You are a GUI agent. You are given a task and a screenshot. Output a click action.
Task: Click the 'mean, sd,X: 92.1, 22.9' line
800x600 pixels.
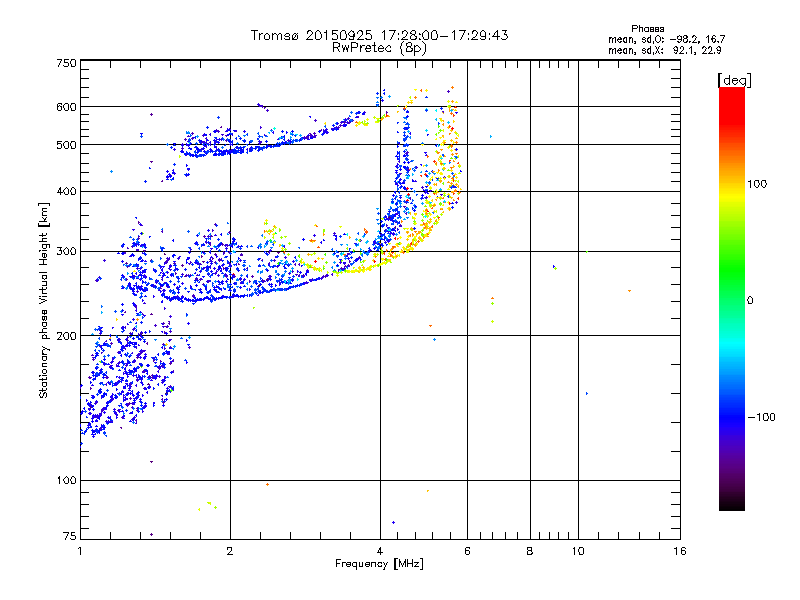coord(665,51)
